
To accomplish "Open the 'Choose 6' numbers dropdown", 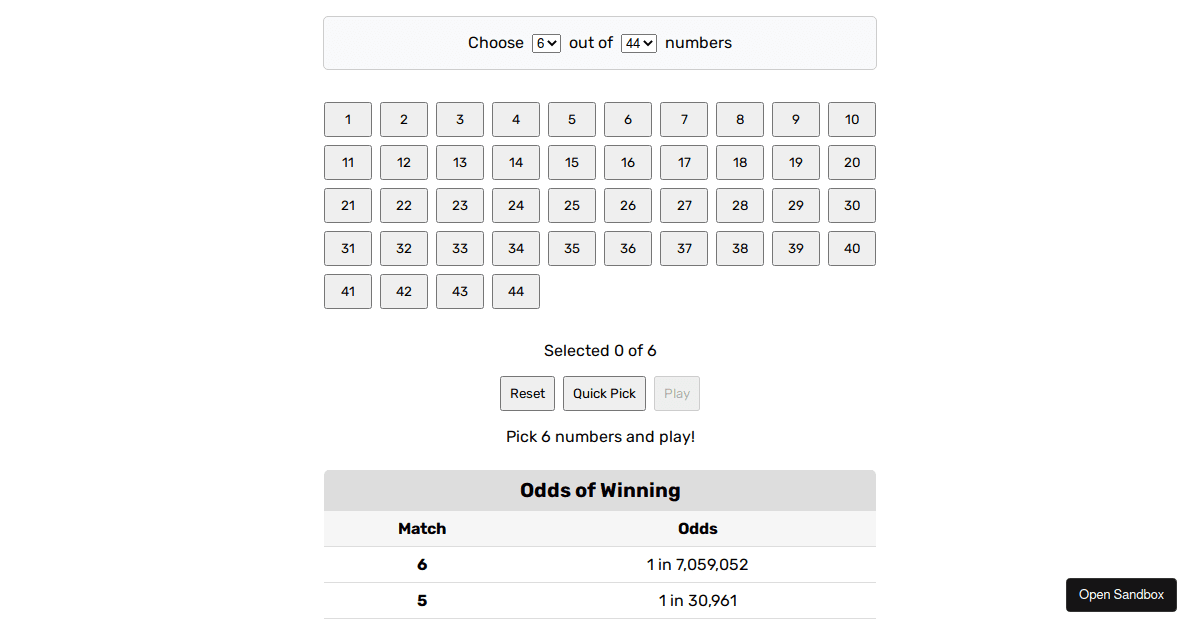I will tap(546, 43).
